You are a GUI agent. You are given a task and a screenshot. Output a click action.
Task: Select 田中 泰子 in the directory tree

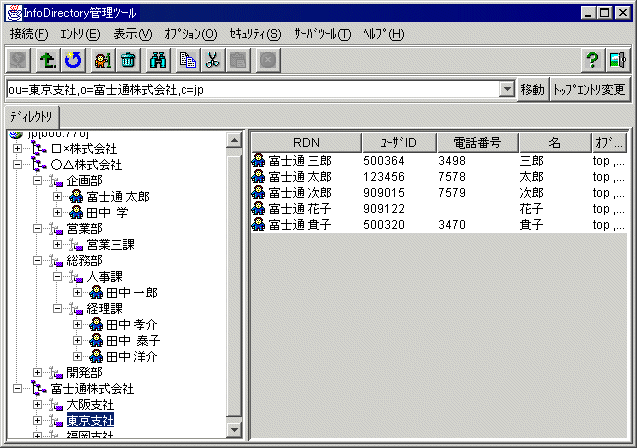pos(133,340)
